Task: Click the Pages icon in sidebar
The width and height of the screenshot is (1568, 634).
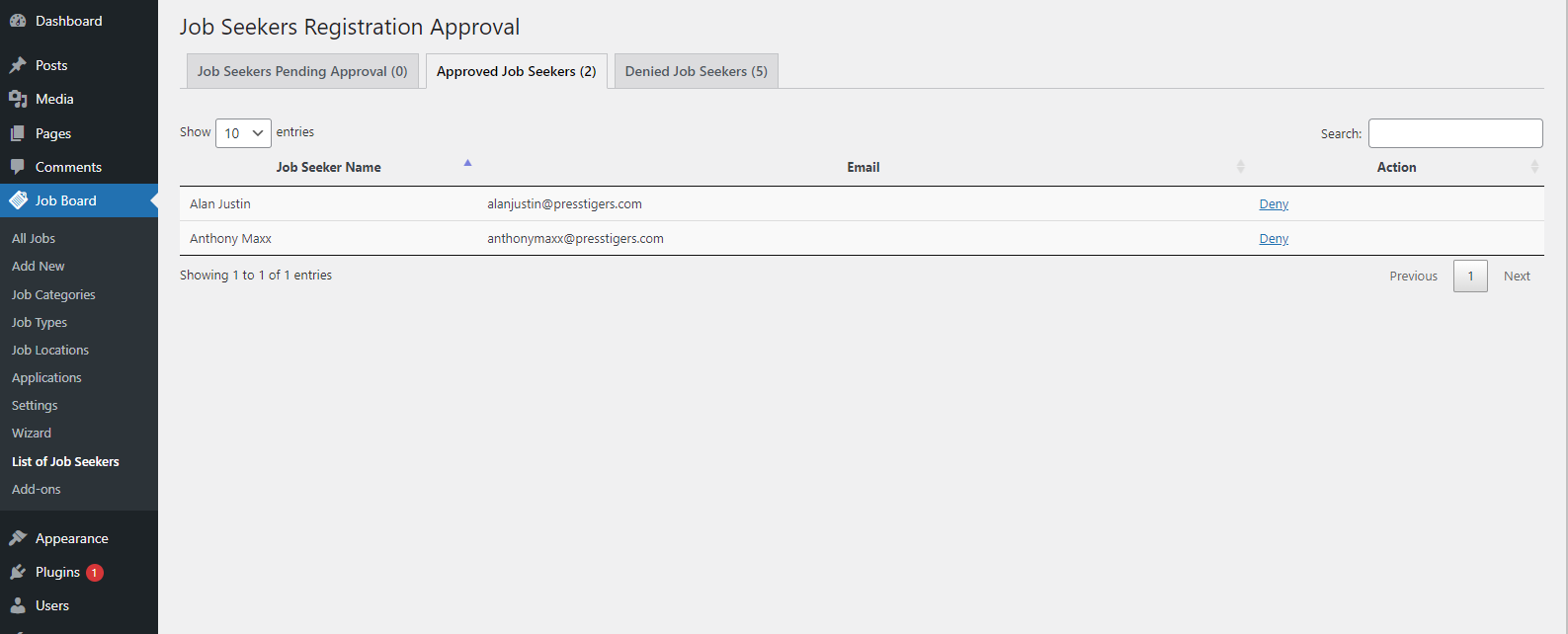Action: point(18,133)
